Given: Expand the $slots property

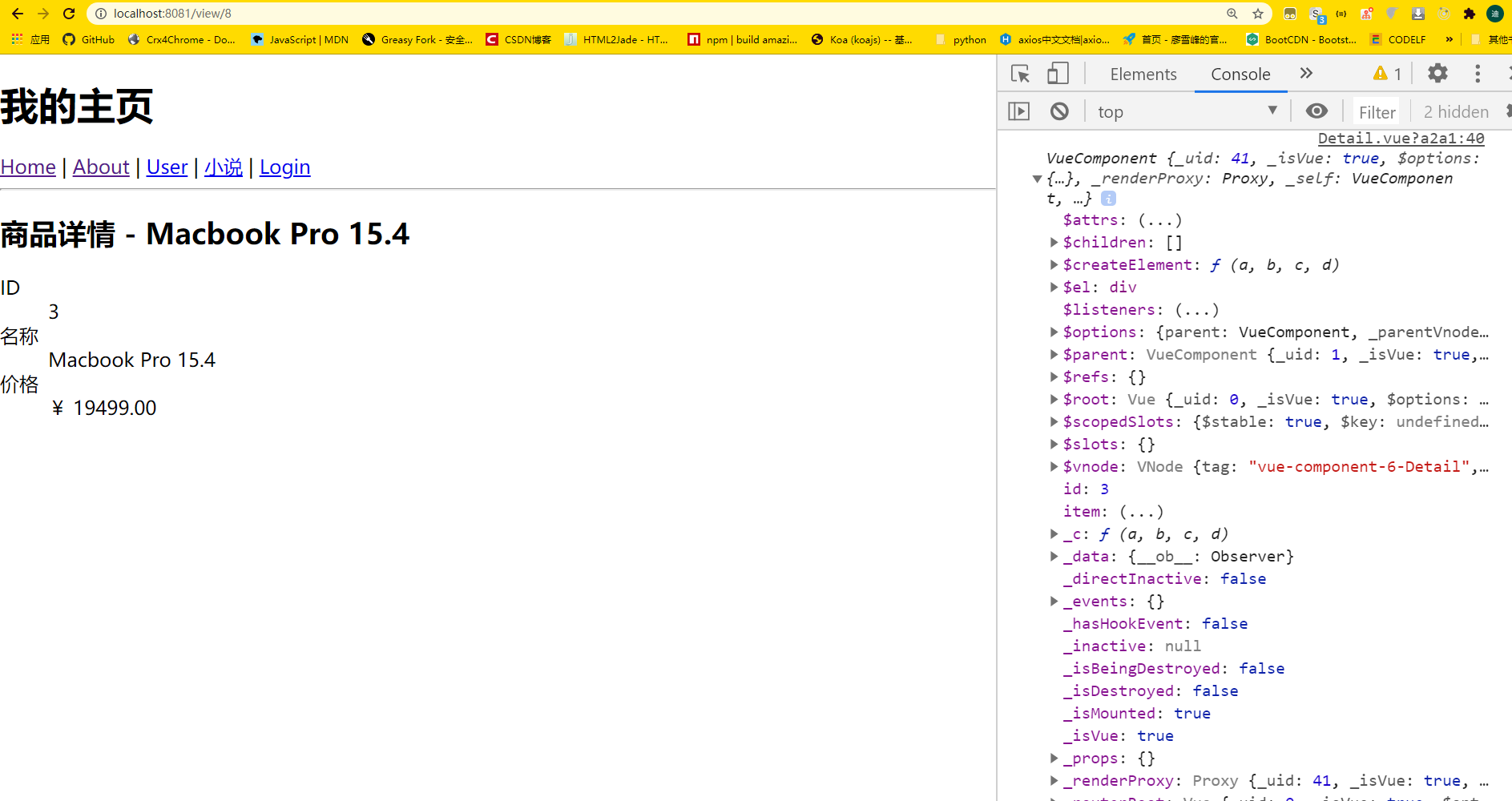Looking at the screenshot, I should (x=1054, y=444).
